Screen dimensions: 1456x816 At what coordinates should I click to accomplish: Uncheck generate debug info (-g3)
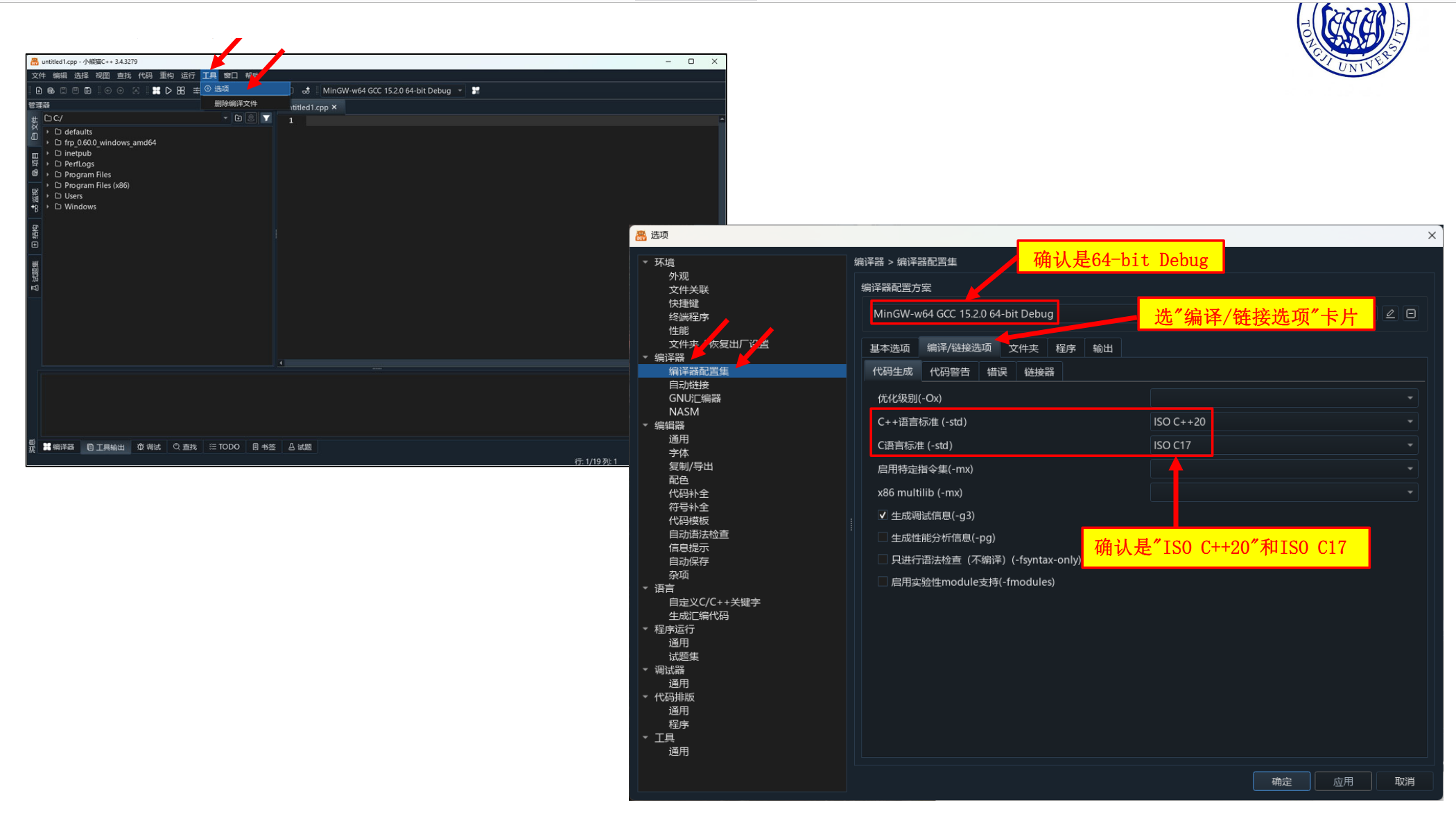(x=883, y=515)
